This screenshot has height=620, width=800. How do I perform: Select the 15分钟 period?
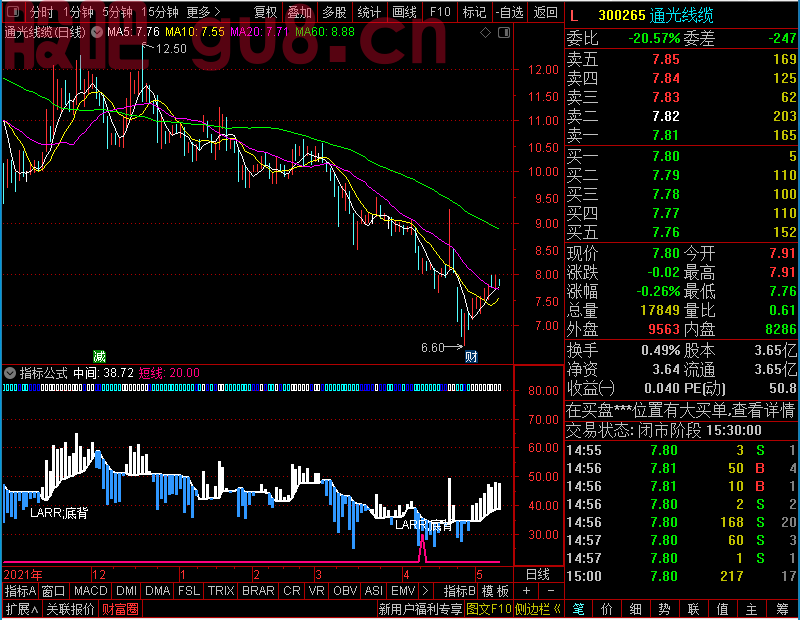[x=159, y=12]
